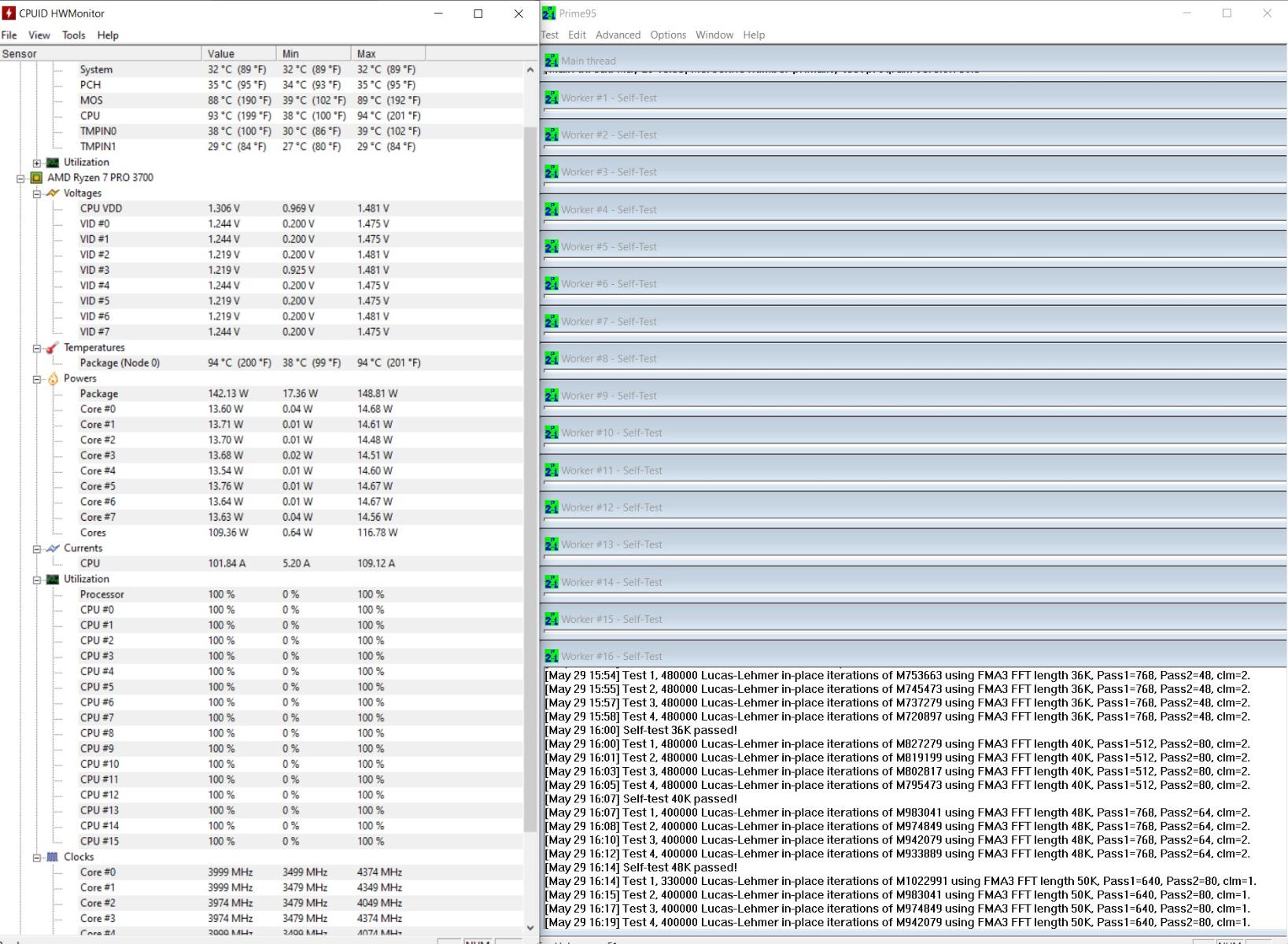Click the Worker #4 Self-Test window icon
The image size is (1288, 944).
(552, 209)
